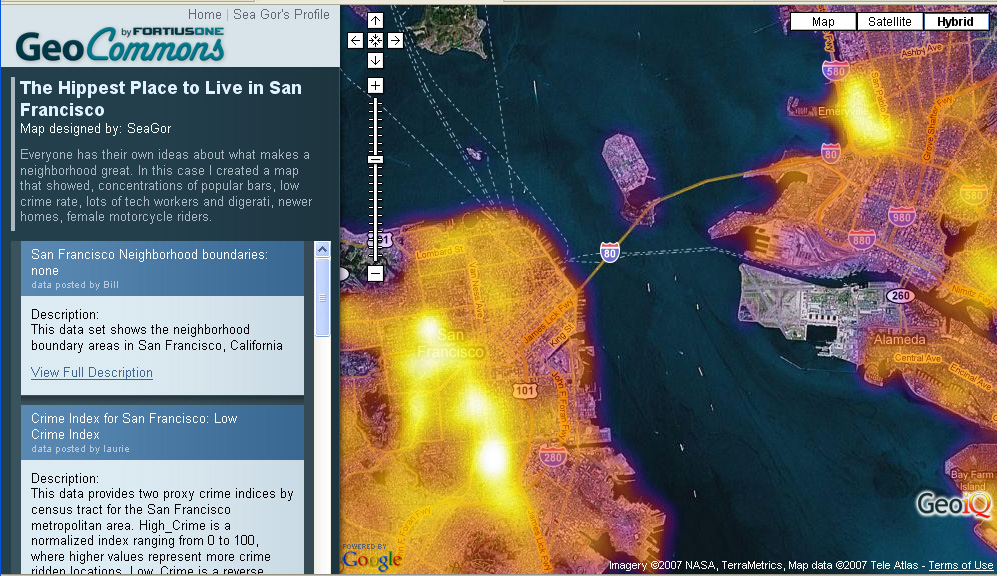This screenshot has width=997, height=576.
Task: Click the 101 highway shield
Action: coord(525,390)
